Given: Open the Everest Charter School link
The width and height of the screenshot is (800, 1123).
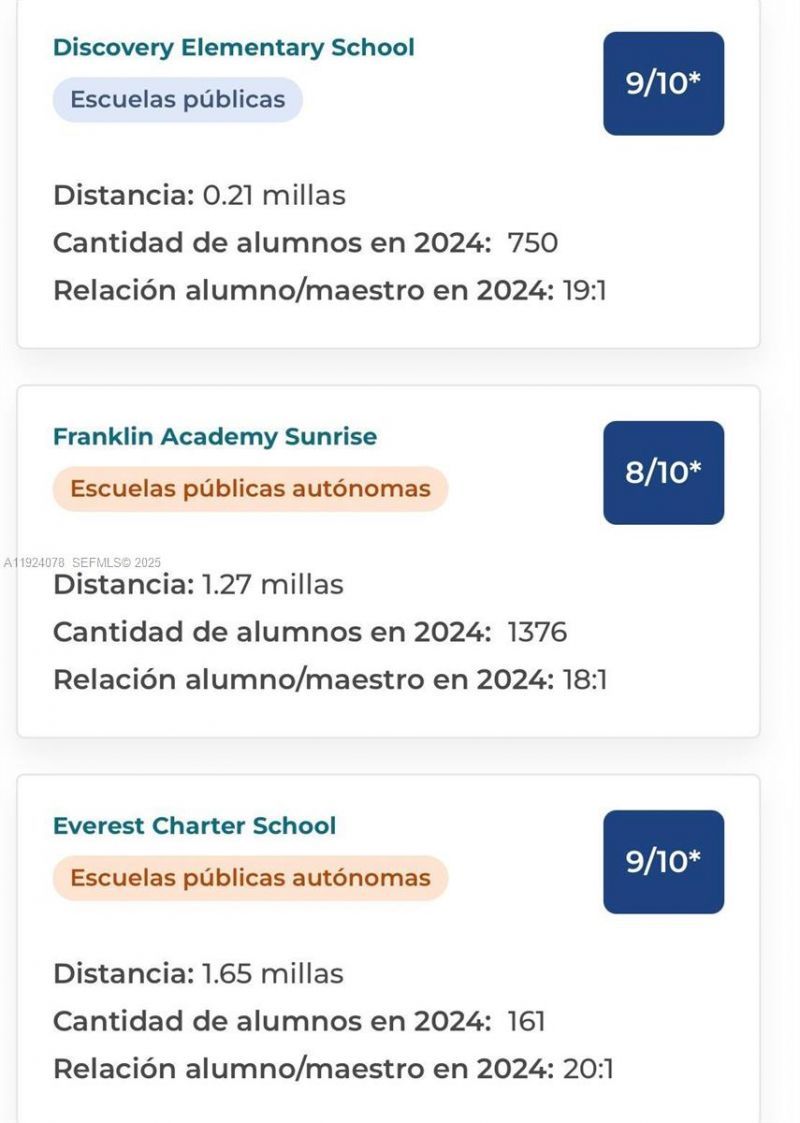Looking at the screenshot, I should pyautogui.click(x=194, y=826).
